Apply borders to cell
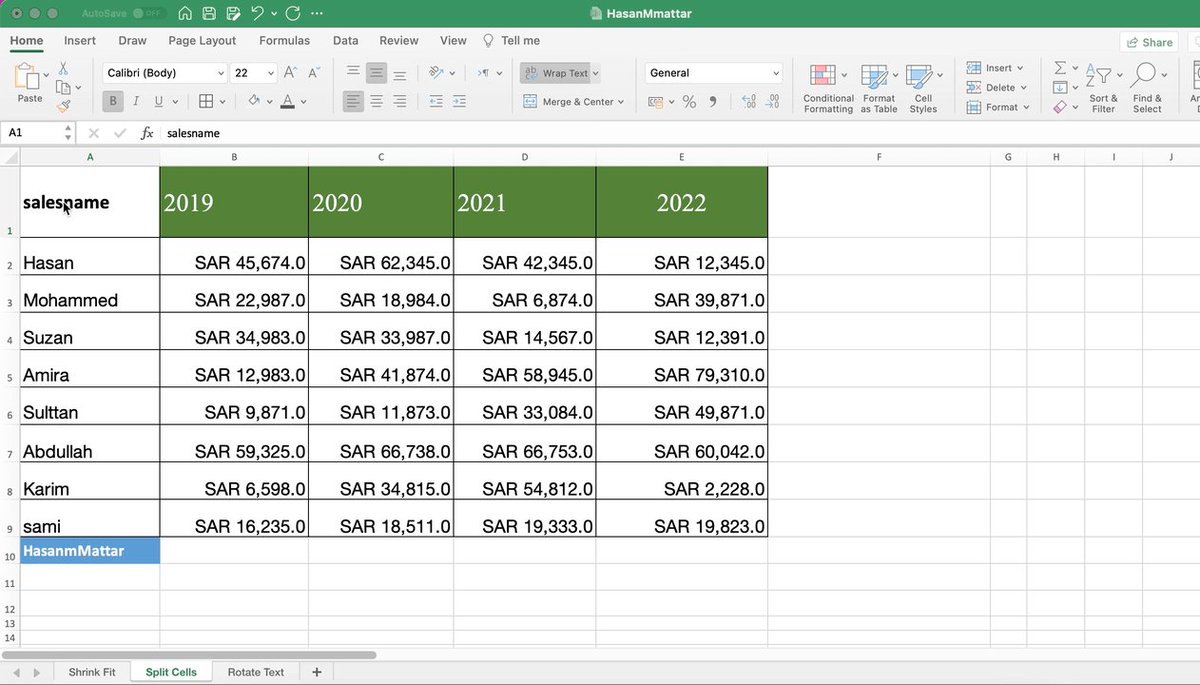 [205, 101]
